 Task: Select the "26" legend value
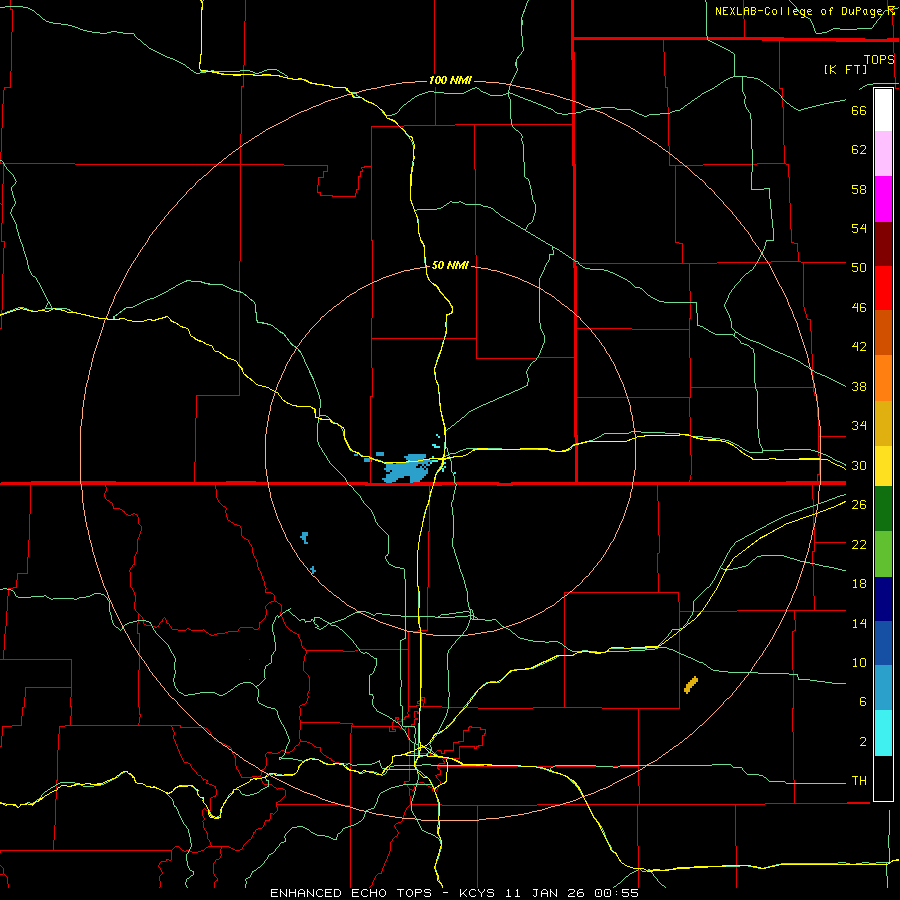coord(859,505)
